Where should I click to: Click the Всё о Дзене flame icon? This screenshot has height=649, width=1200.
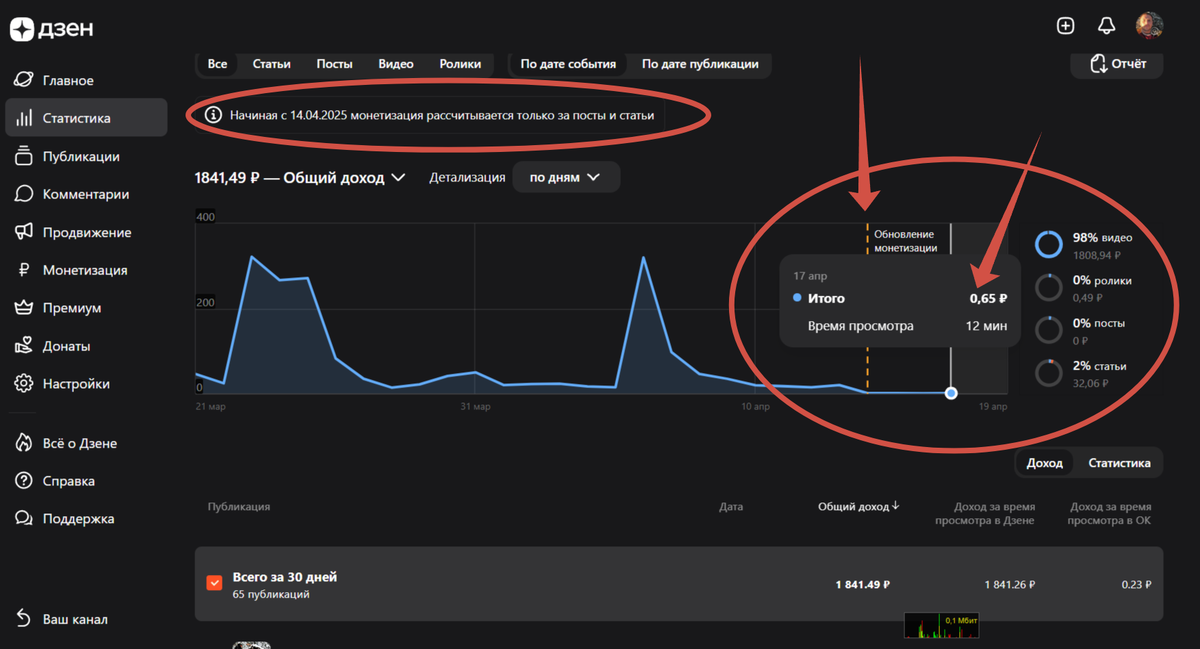coord(24,443)
